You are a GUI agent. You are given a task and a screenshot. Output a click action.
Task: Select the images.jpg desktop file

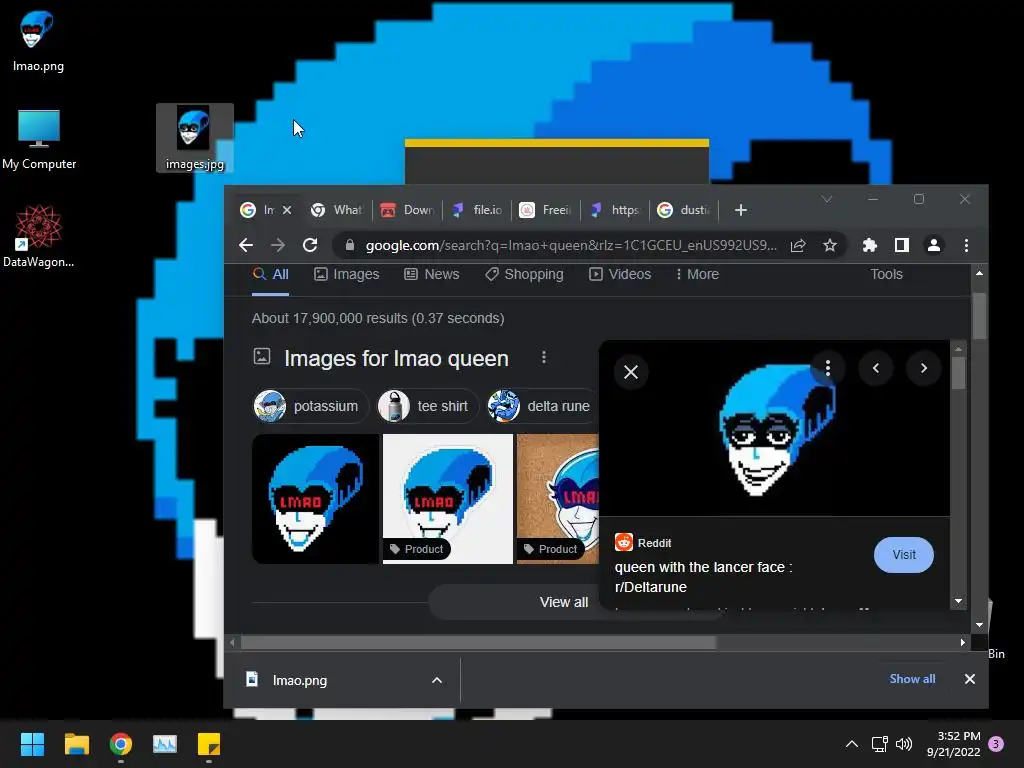[x=195, y=138]
